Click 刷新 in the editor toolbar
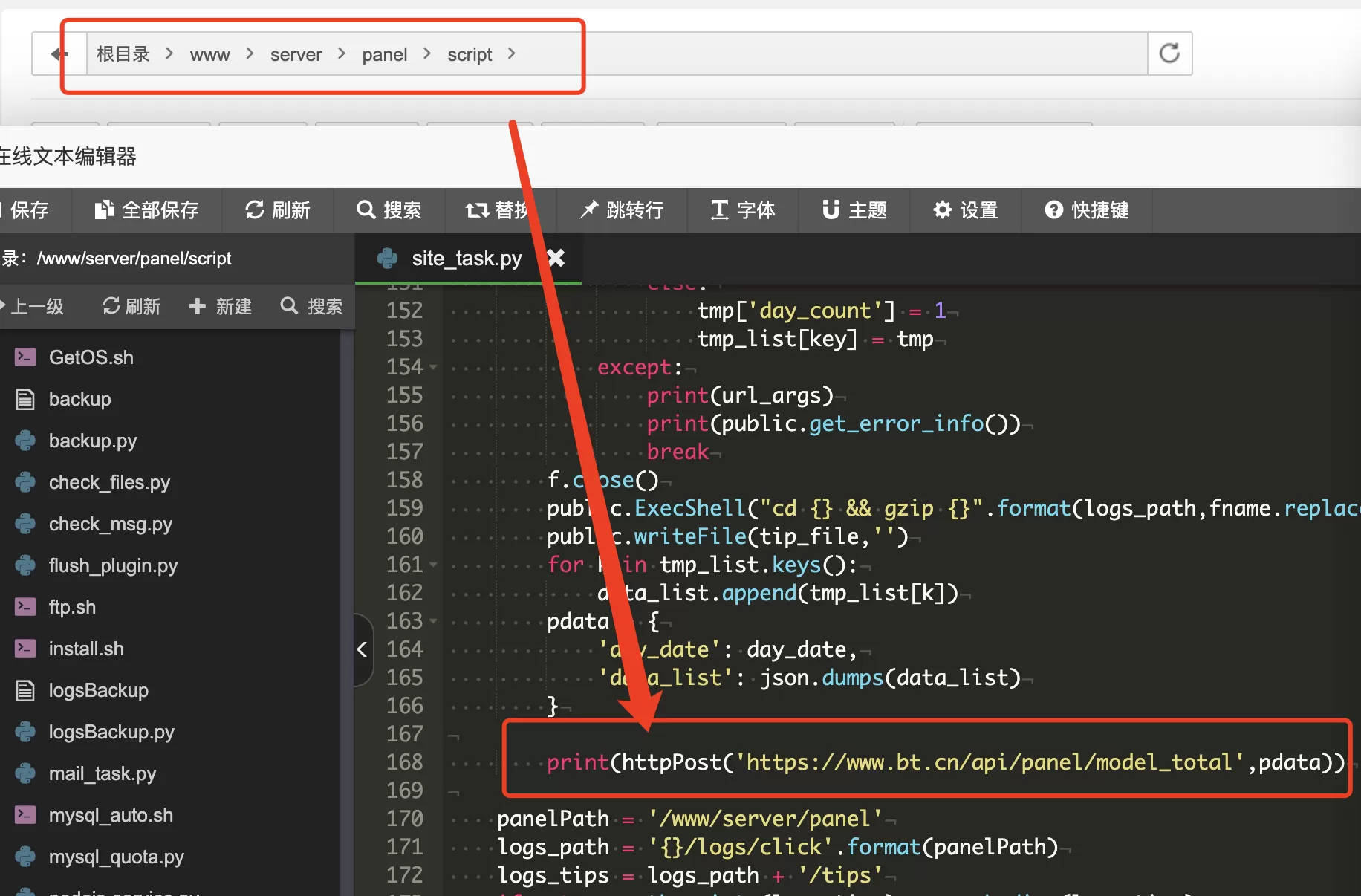This screenshot has height=896, width=1361. (x=278, y=210)
